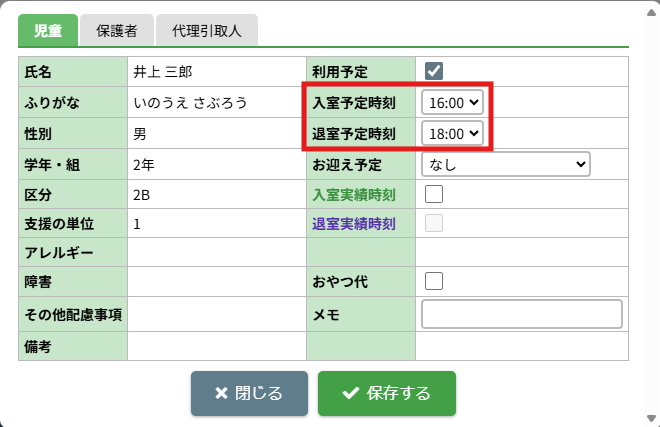Click the 区分 value 2B
Screen dimensions: 660x427
[142, 194]
